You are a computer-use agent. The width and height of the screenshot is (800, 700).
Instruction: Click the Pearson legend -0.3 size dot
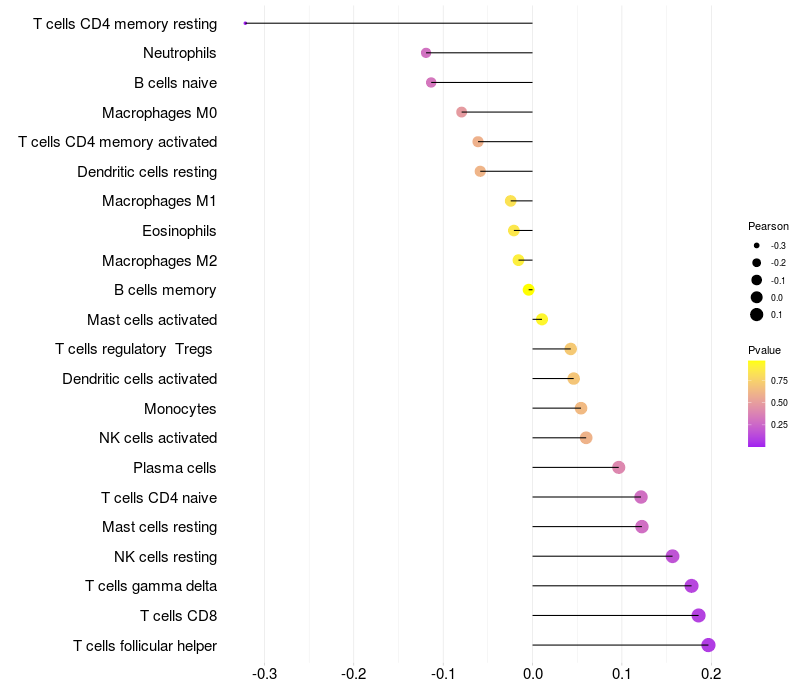(x=757, y=246)
